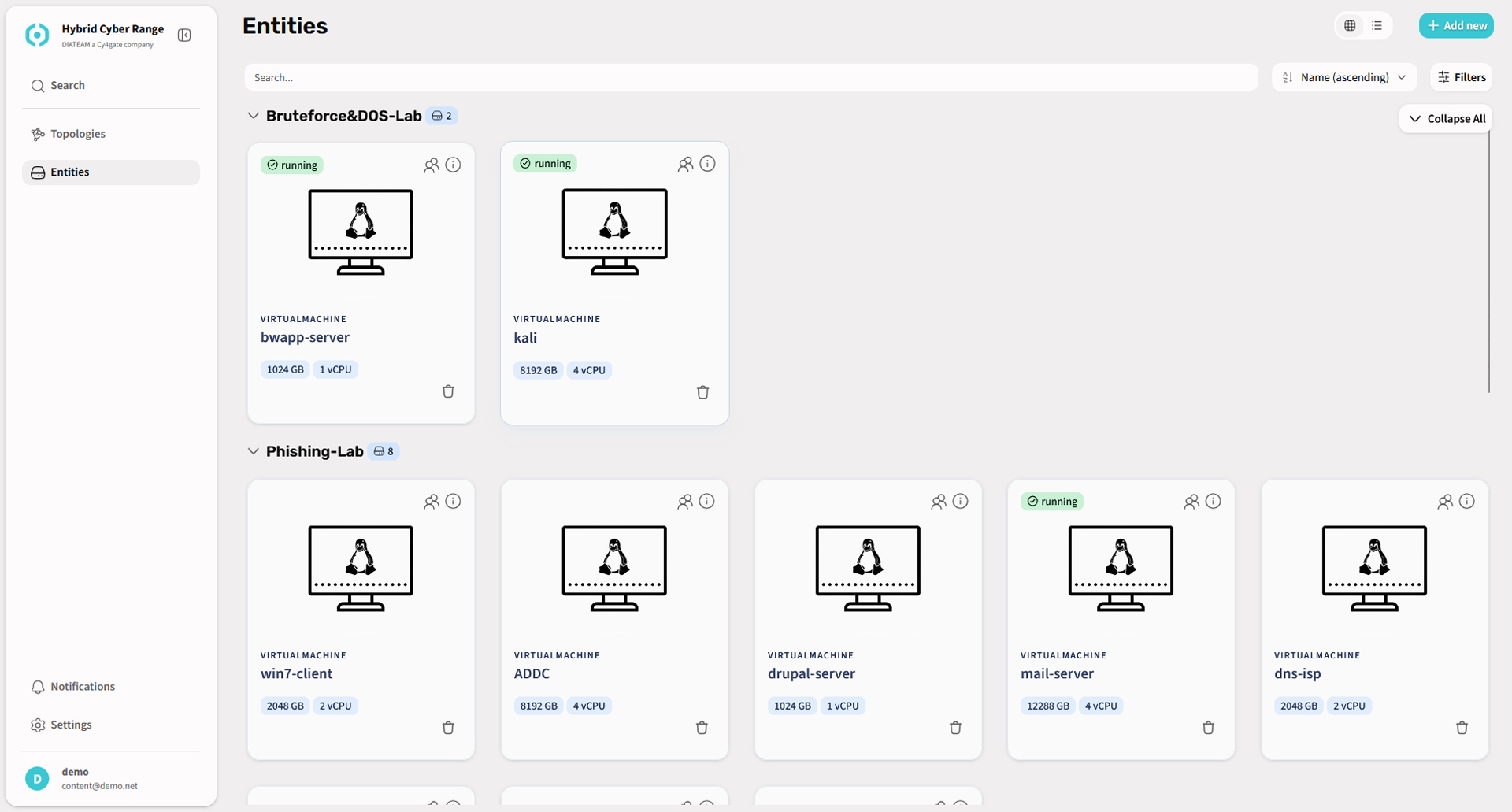Open the Filters panel

pos(1462,77)
